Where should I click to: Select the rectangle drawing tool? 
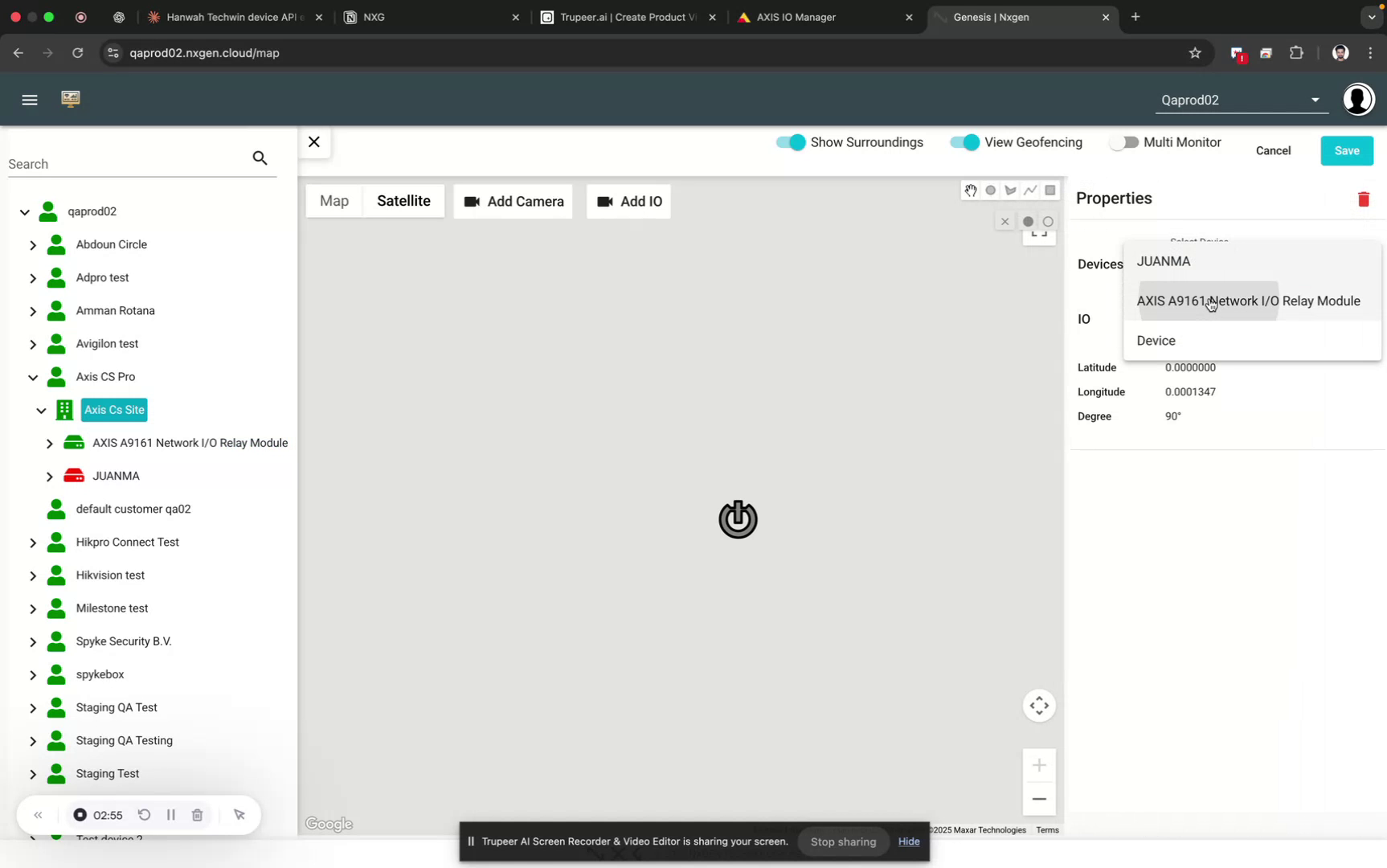(1050, 190)
